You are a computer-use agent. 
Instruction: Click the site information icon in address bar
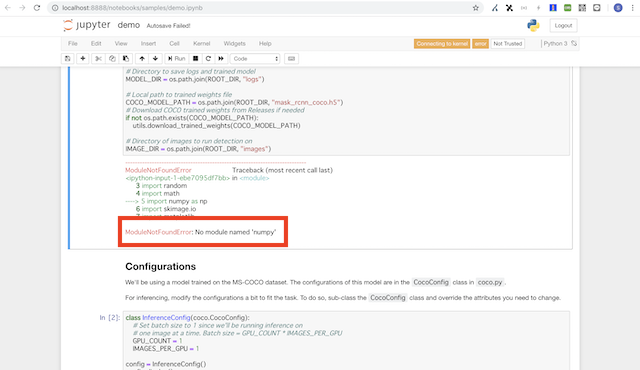pos(55,8)
